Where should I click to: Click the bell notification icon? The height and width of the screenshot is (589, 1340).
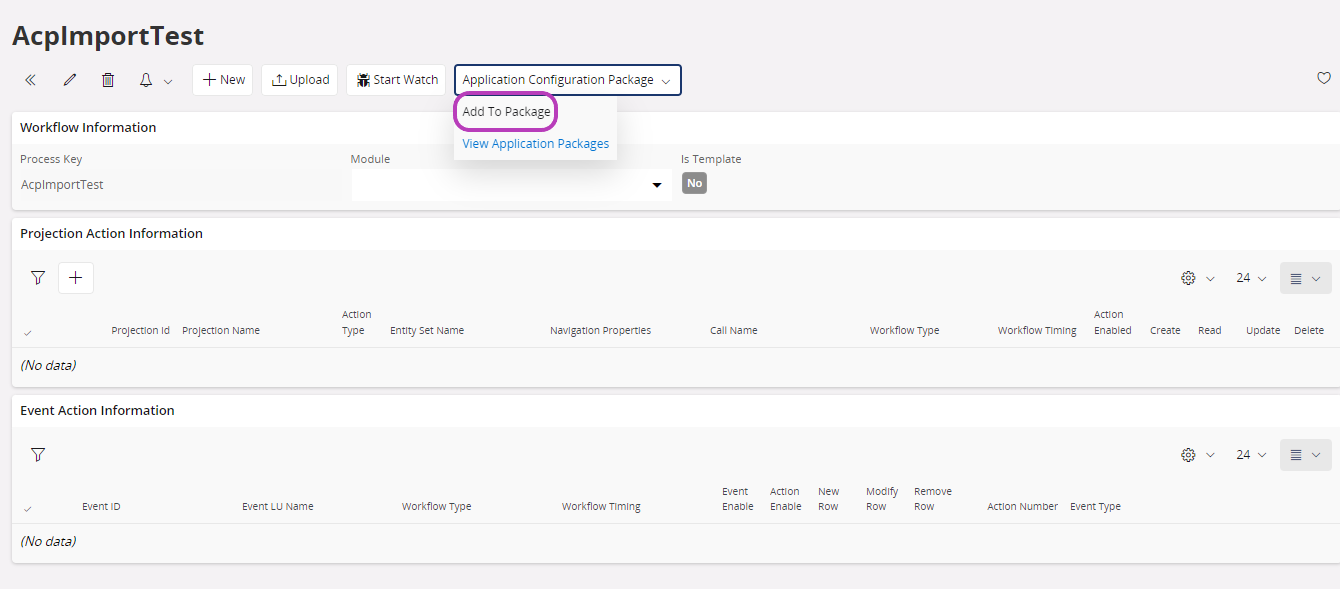tap(146, 80)
